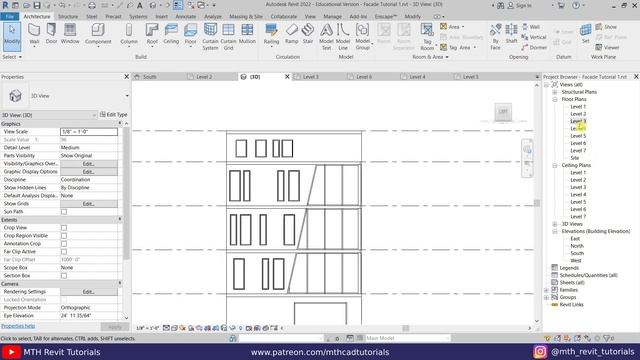Select the Curtain Grid tool
This screenshot has height=360, width=640.
tap(228, 37)
